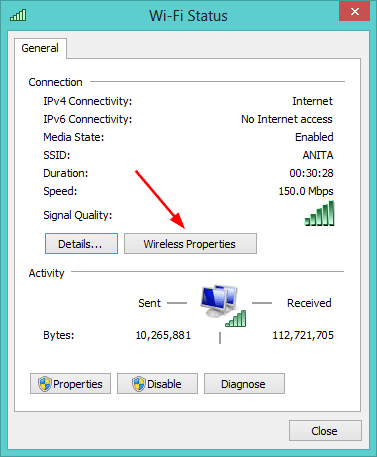377x457 pixels.
Task: Click the 'Duration:' label
Action: click(x=66, y=173)
